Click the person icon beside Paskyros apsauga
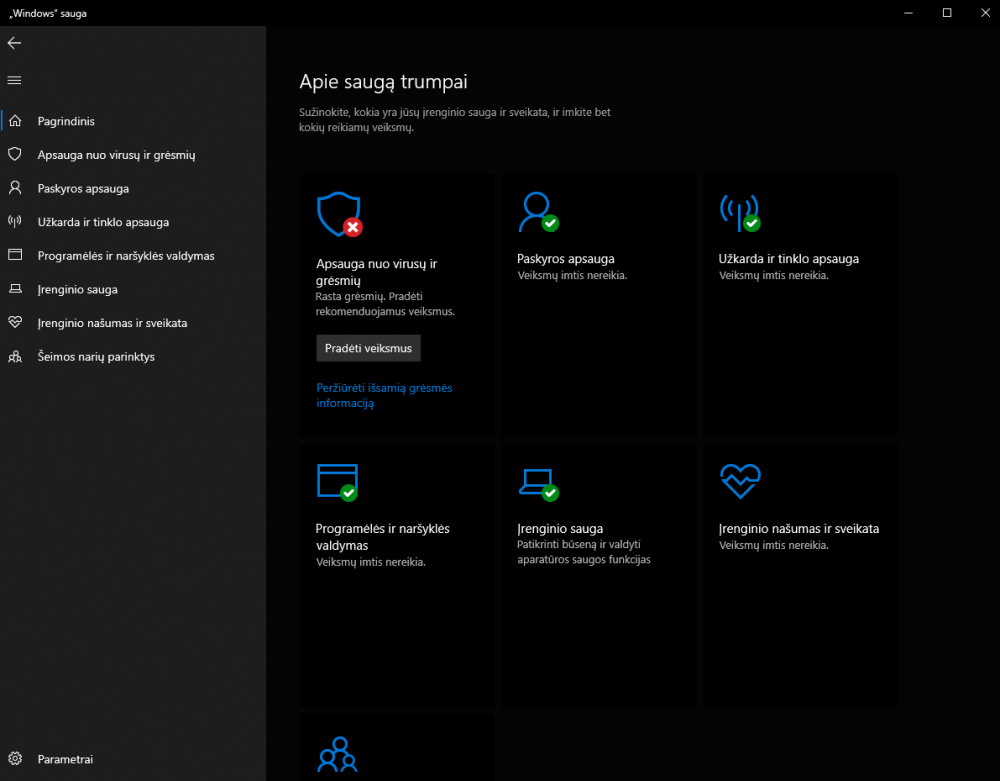Viewport: 1000px width, 781px height. click(x=15, y=188)
